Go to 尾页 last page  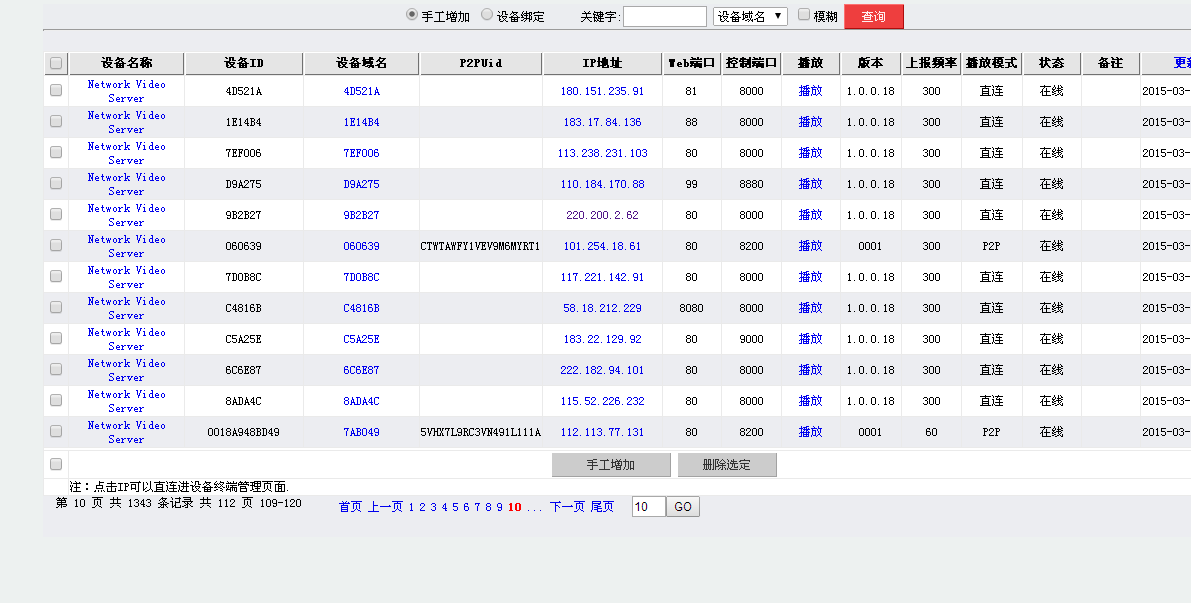click(x=602, y=507)
